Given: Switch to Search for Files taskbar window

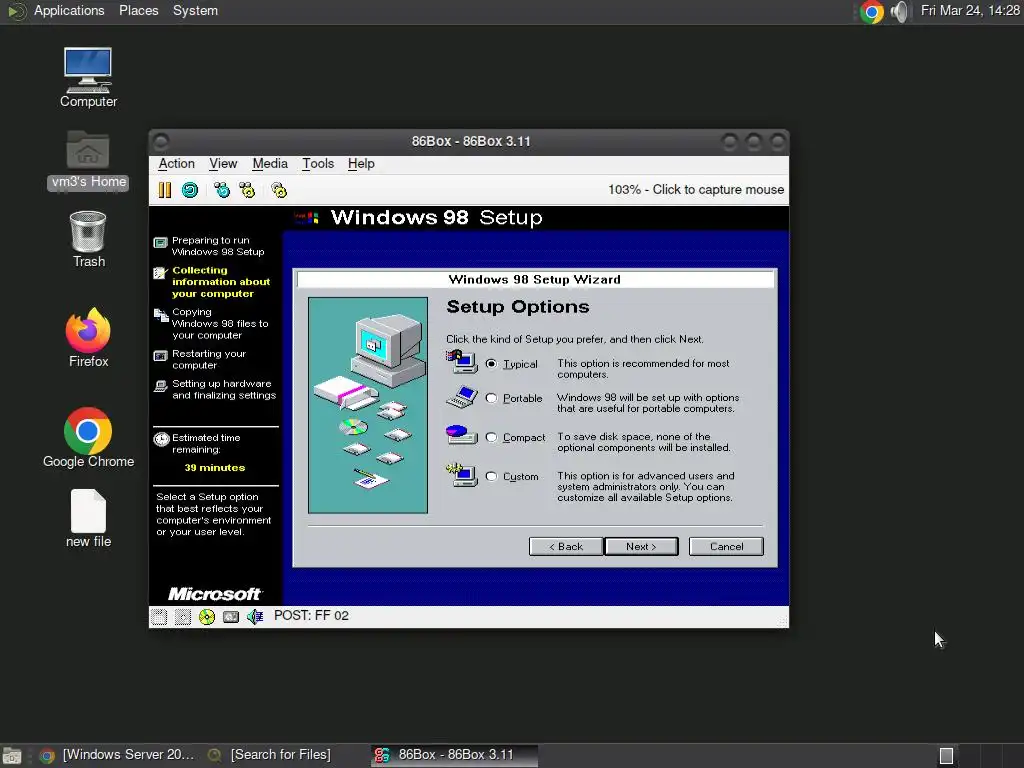Looking at the screenshot, I should [x=268, y=756].
